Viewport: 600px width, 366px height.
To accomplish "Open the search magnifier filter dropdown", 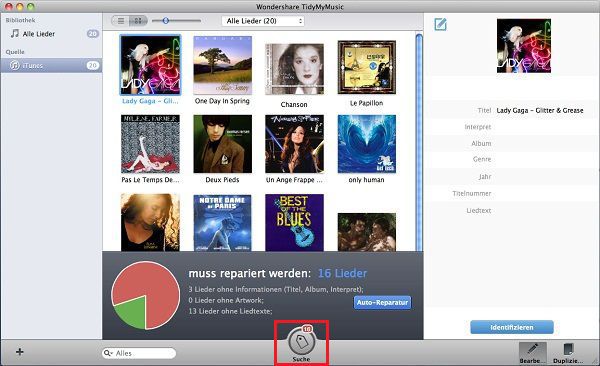I will coord(108,353).
